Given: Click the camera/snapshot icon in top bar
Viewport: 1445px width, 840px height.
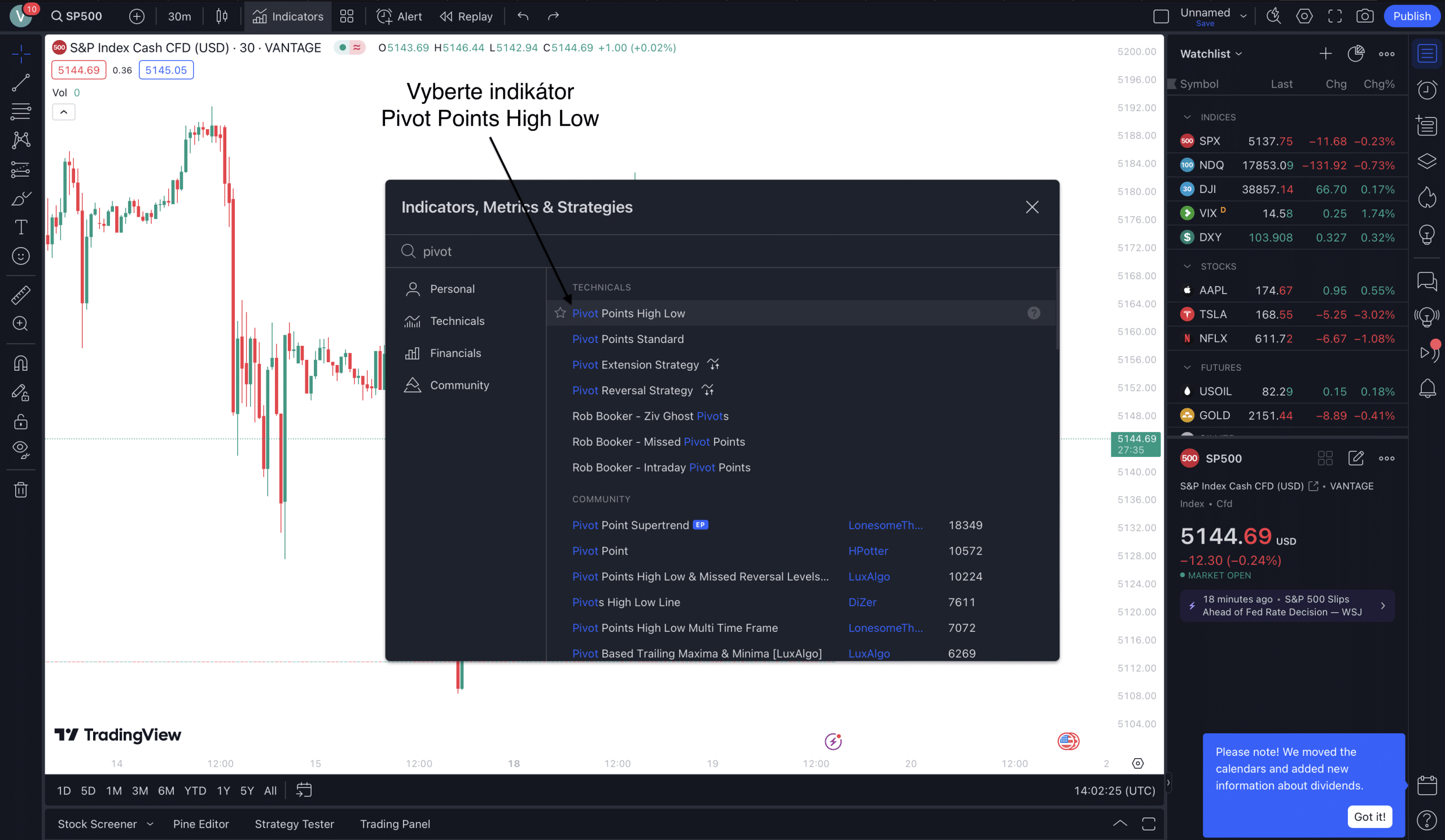Looking at the screenshot, I should pyautogui.click(x=1364, y=17).
